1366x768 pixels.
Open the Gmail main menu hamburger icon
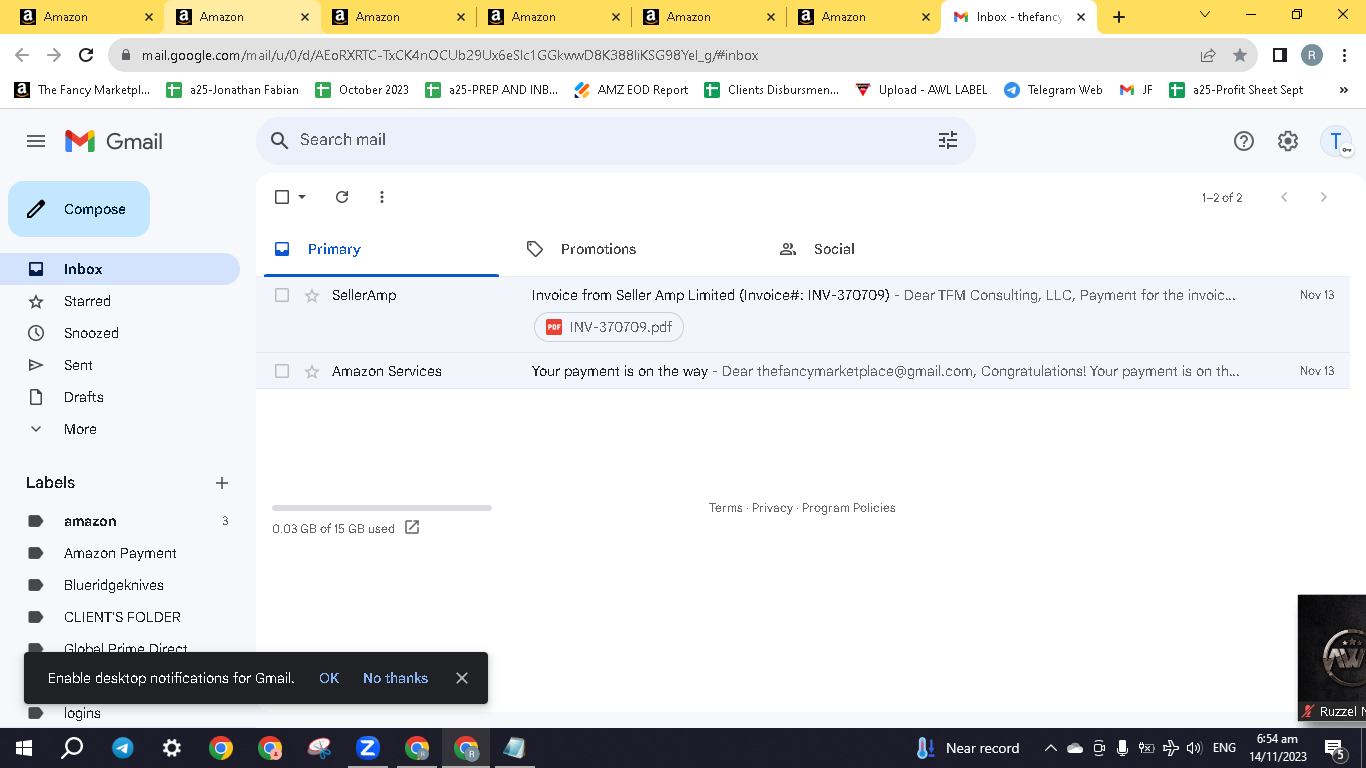(x=36, y=141)
